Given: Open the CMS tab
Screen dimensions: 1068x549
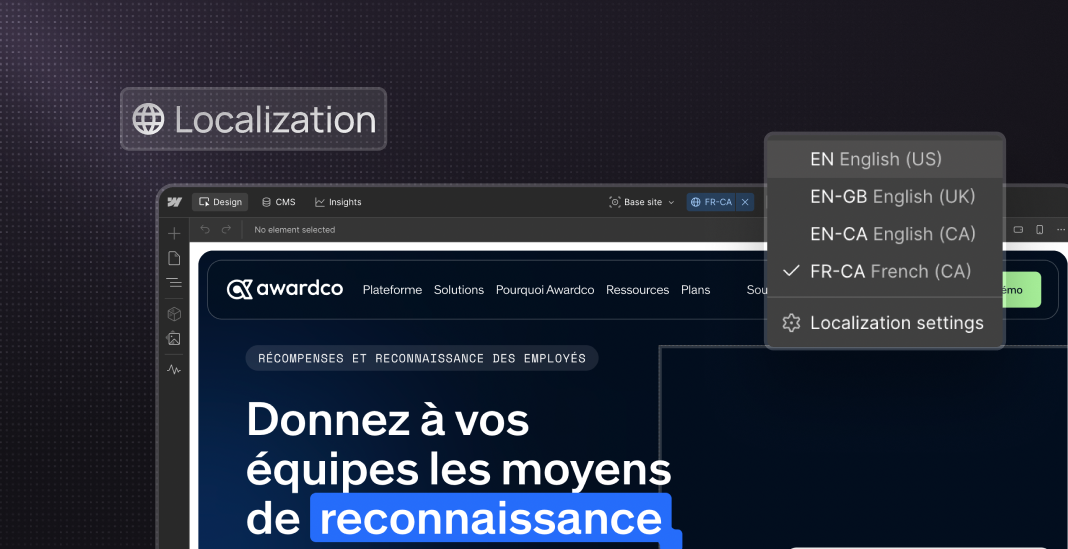Looking at the screenshot, I should 279,202.
